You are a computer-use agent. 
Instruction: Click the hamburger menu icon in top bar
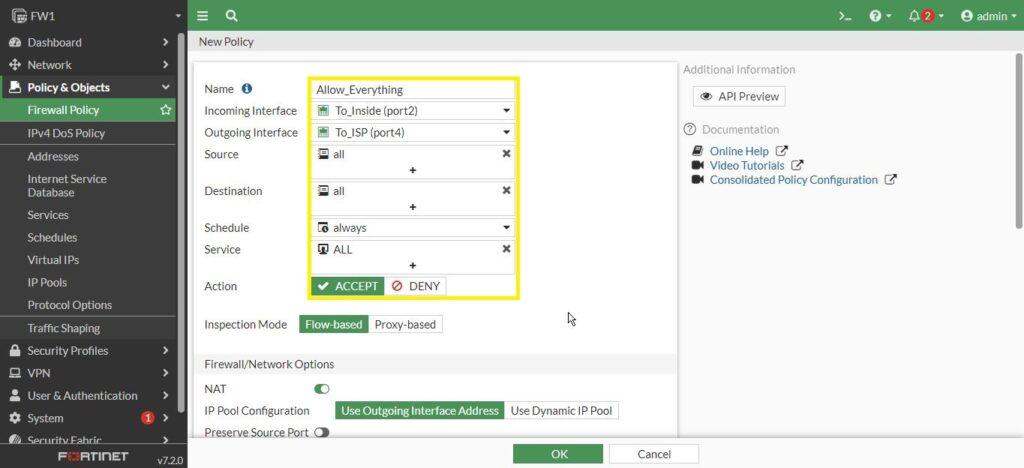tap(203, 16)
